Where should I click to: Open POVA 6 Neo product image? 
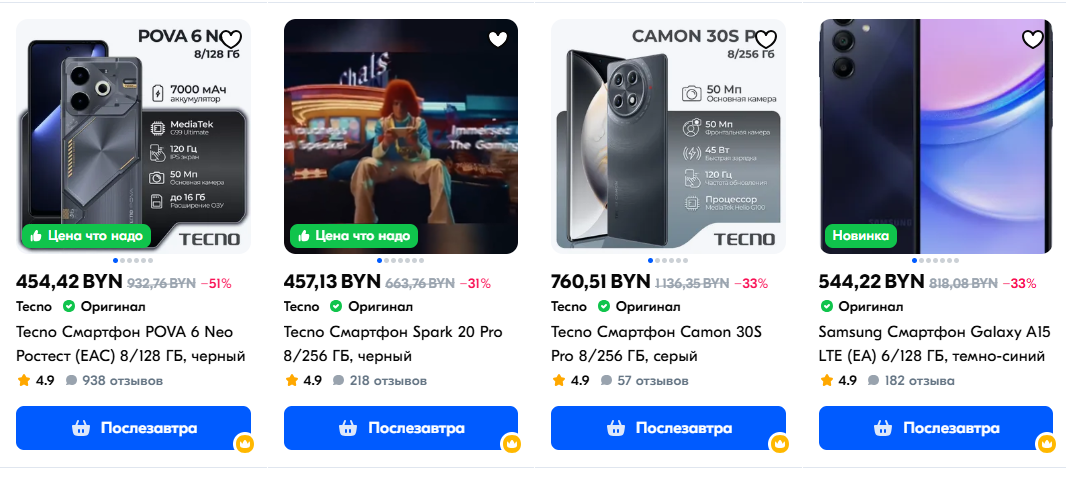click(133, 136)
